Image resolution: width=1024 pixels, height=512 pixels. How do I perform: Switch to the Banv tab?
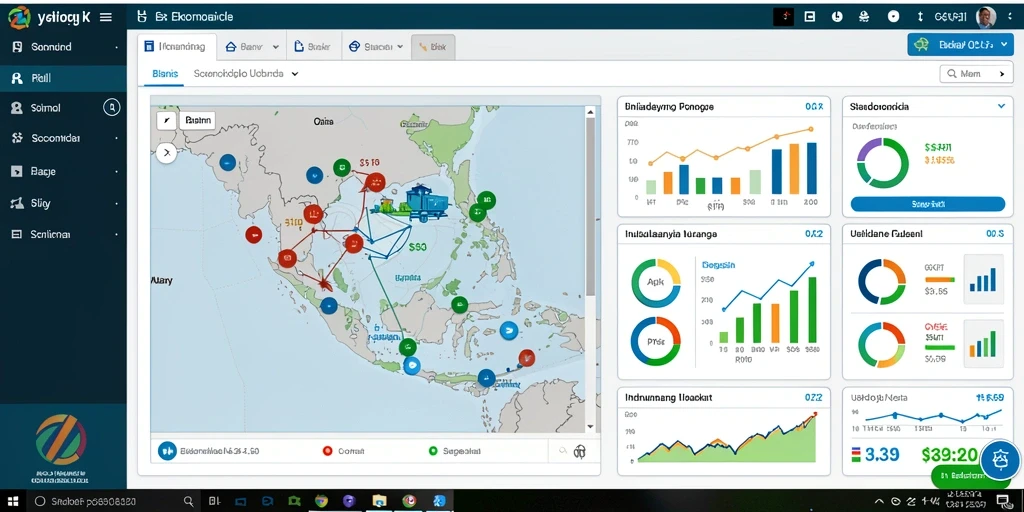click(251, 47)
